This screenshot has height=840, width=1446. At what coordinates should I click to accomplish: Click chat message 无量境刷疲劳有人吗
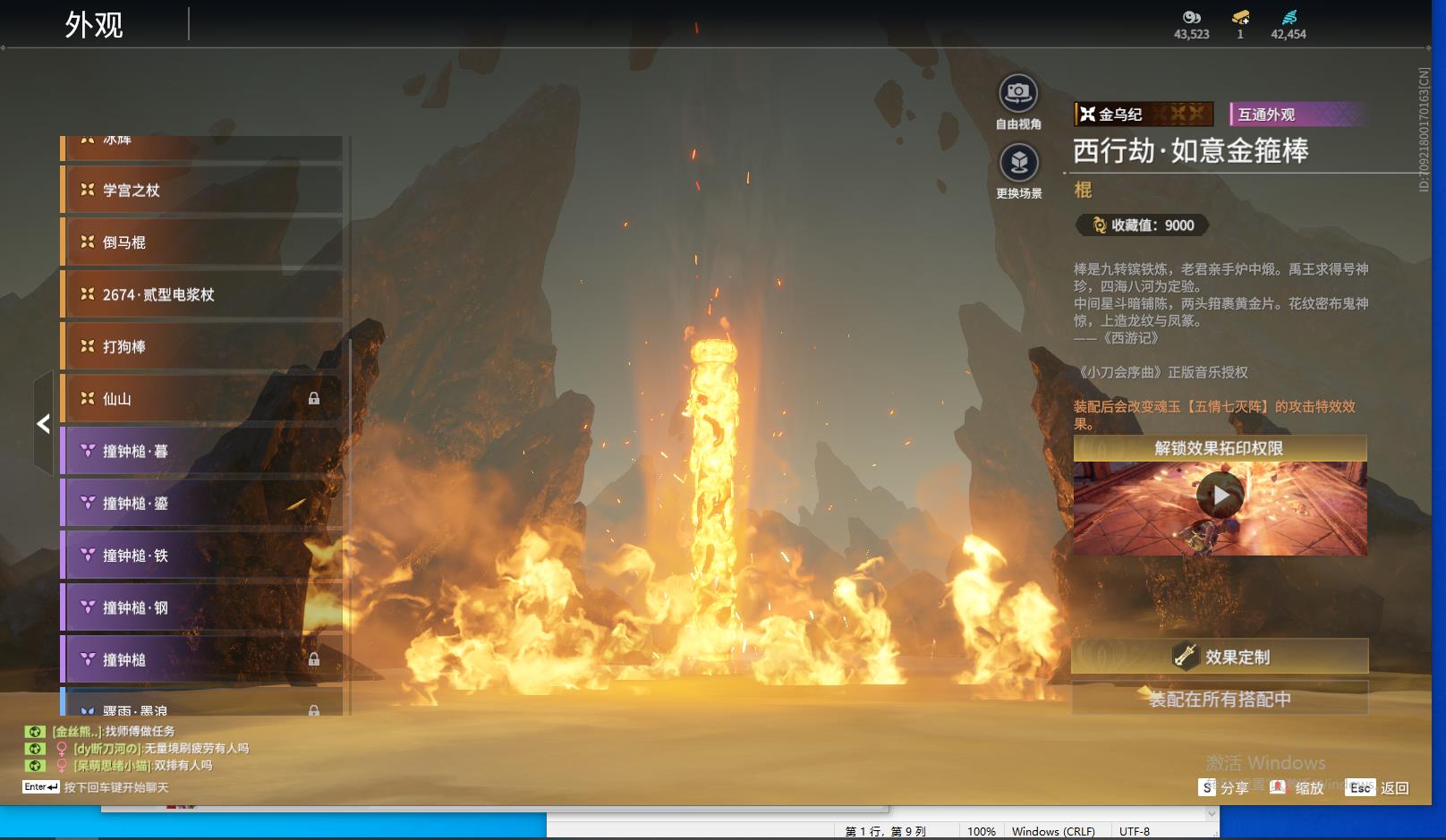tap(197, 749)
